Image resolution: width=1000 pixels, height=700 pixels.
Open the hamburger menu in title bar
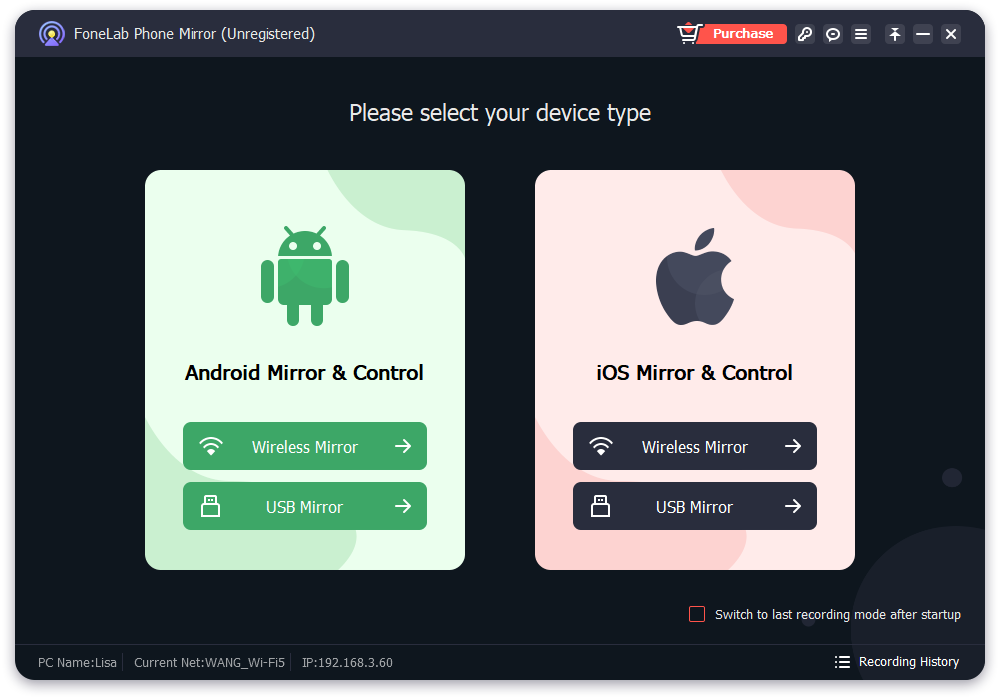[x=861, y=34]
